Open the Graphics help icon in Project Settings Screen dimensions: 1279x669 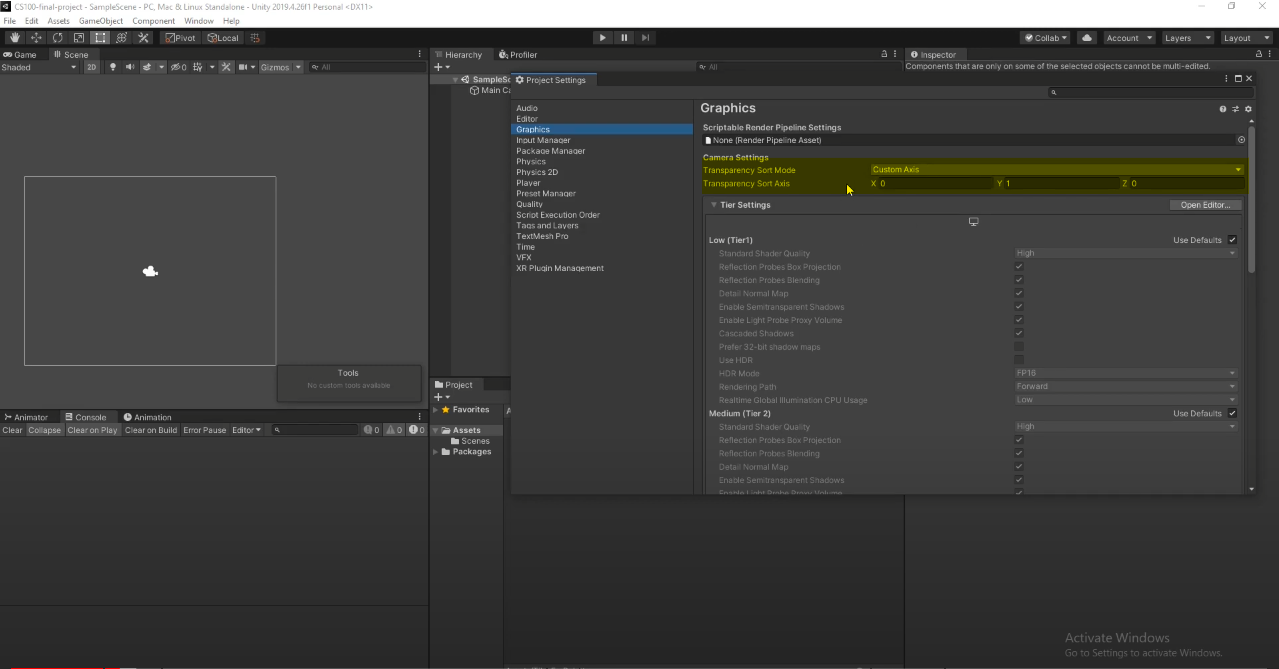(1222, 109)
